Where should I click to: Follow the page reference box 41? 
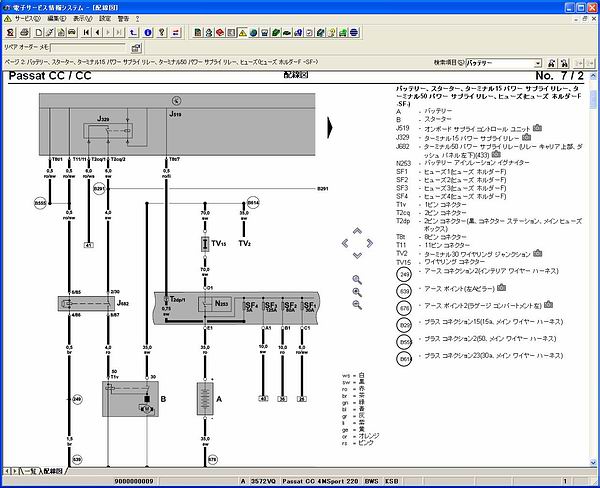point(88,245)
